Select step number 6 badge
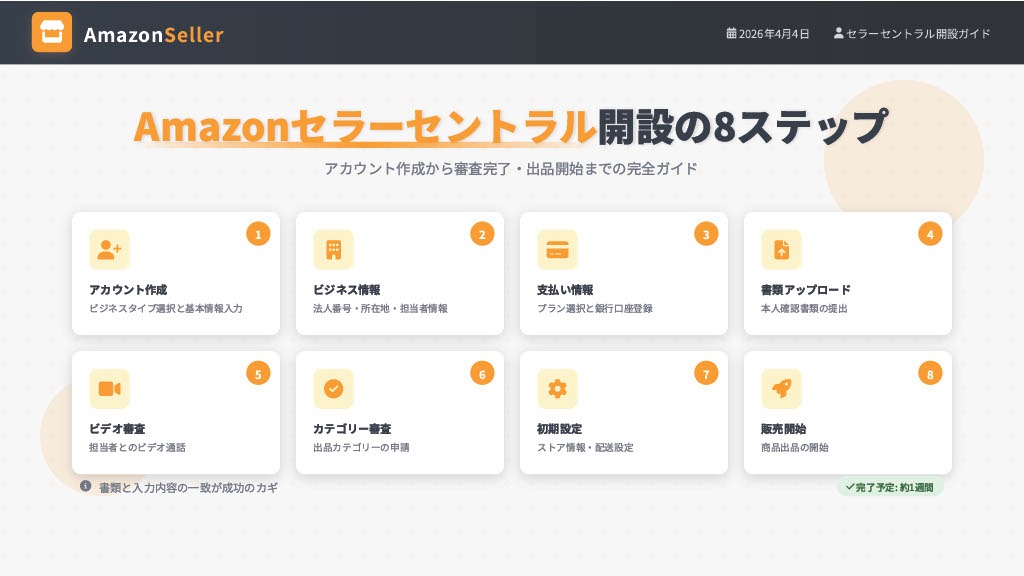The width and height of the screenshot is (1024, 576). click(x=482, y=374)
